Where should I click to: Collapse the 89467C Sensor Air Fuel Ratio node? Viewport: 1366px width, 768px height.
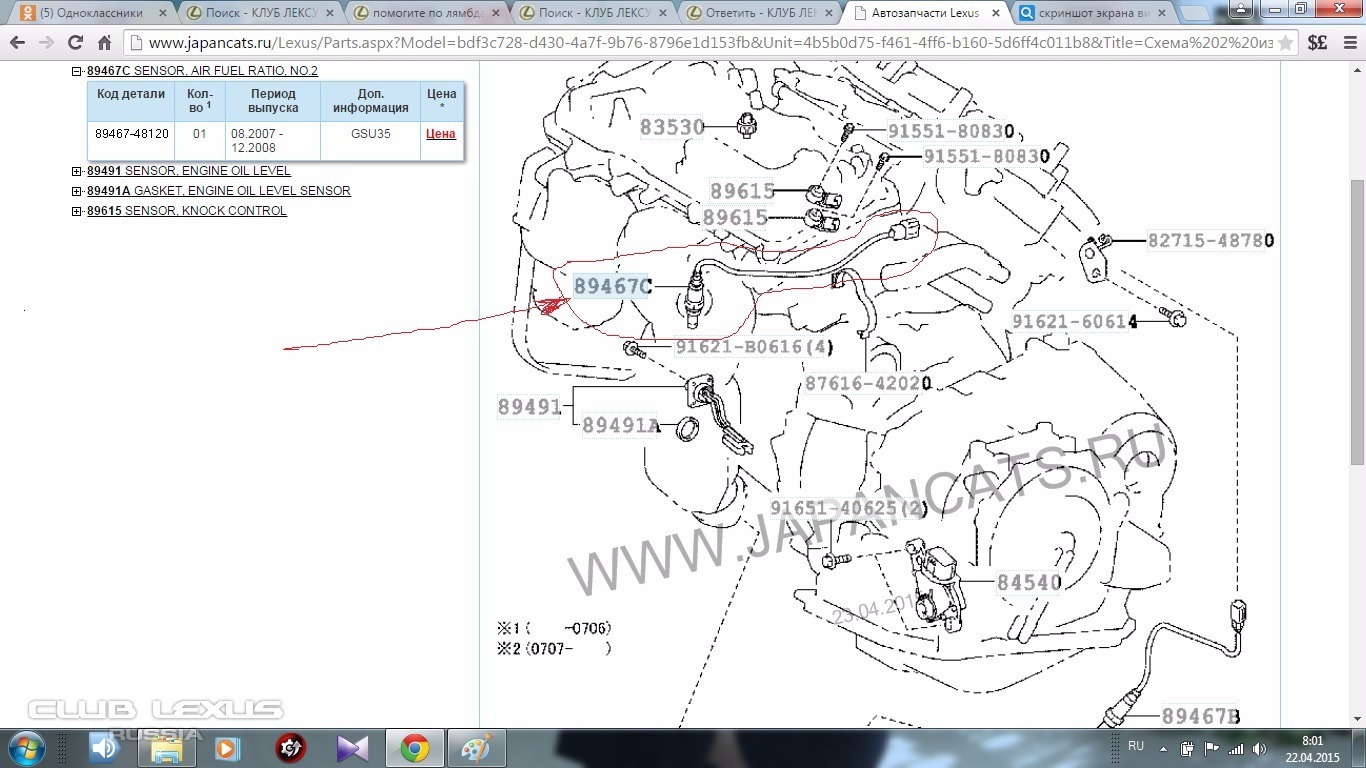tap(77, 71)
